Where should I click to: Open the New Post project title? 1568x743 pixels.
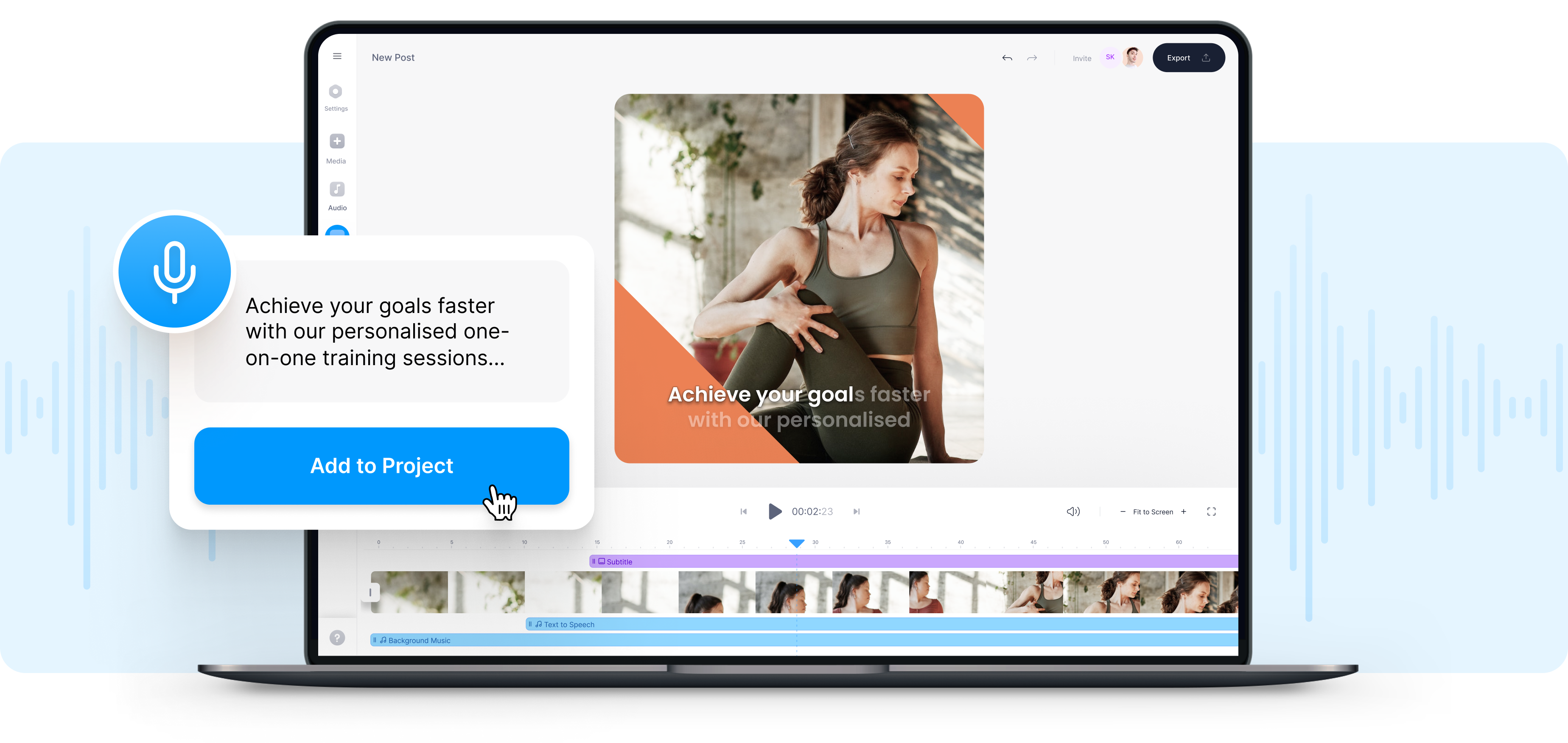[x=392, y=57]
